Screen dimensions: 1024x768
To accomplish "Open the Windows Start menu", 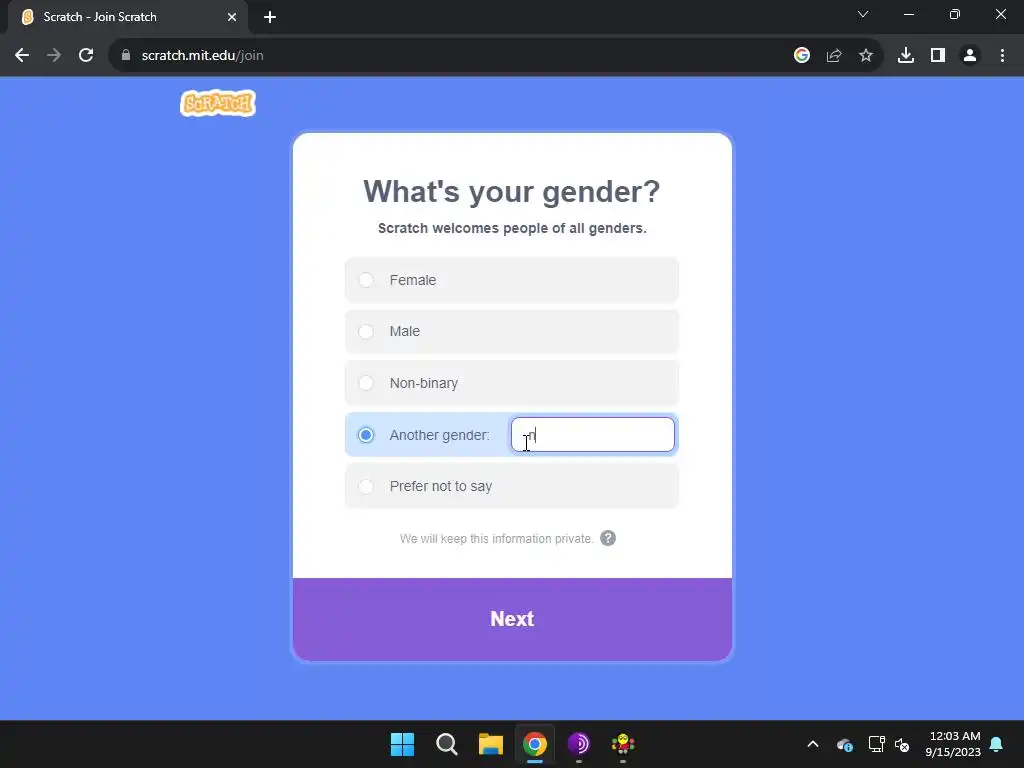I will pos(402,744).
